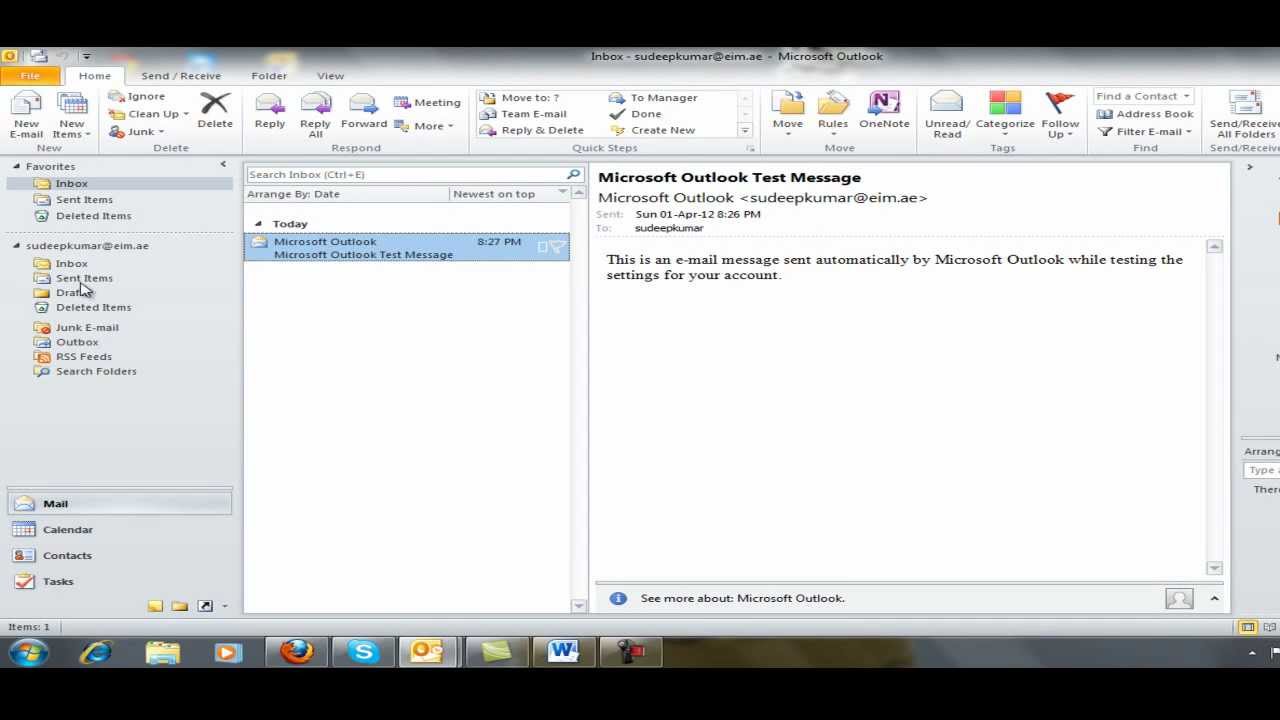This screenshot has height=720, width=1280.
Task: Select the Microsoft Outlook Test Message
Action: coord(406,248)
